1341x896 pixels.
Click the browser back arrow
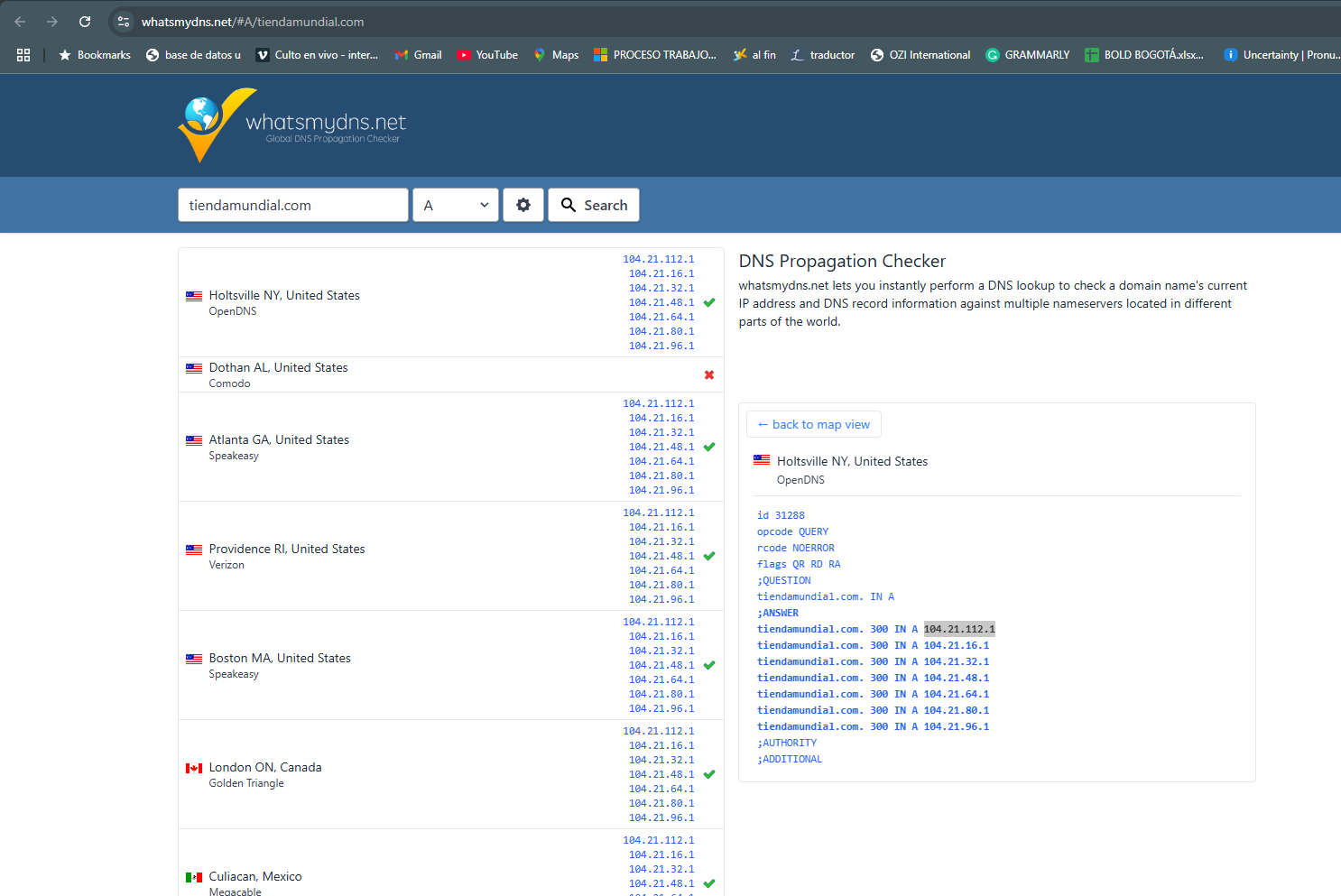[20, 22]
